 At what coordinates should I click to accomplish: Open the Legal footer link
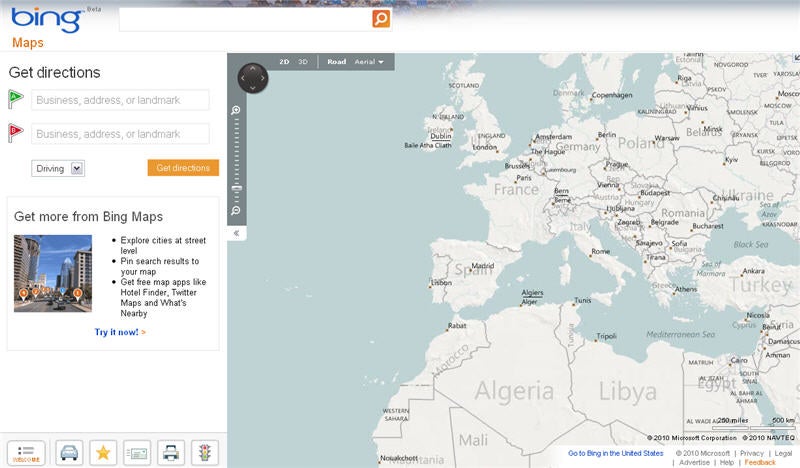[x=783, y=453]
